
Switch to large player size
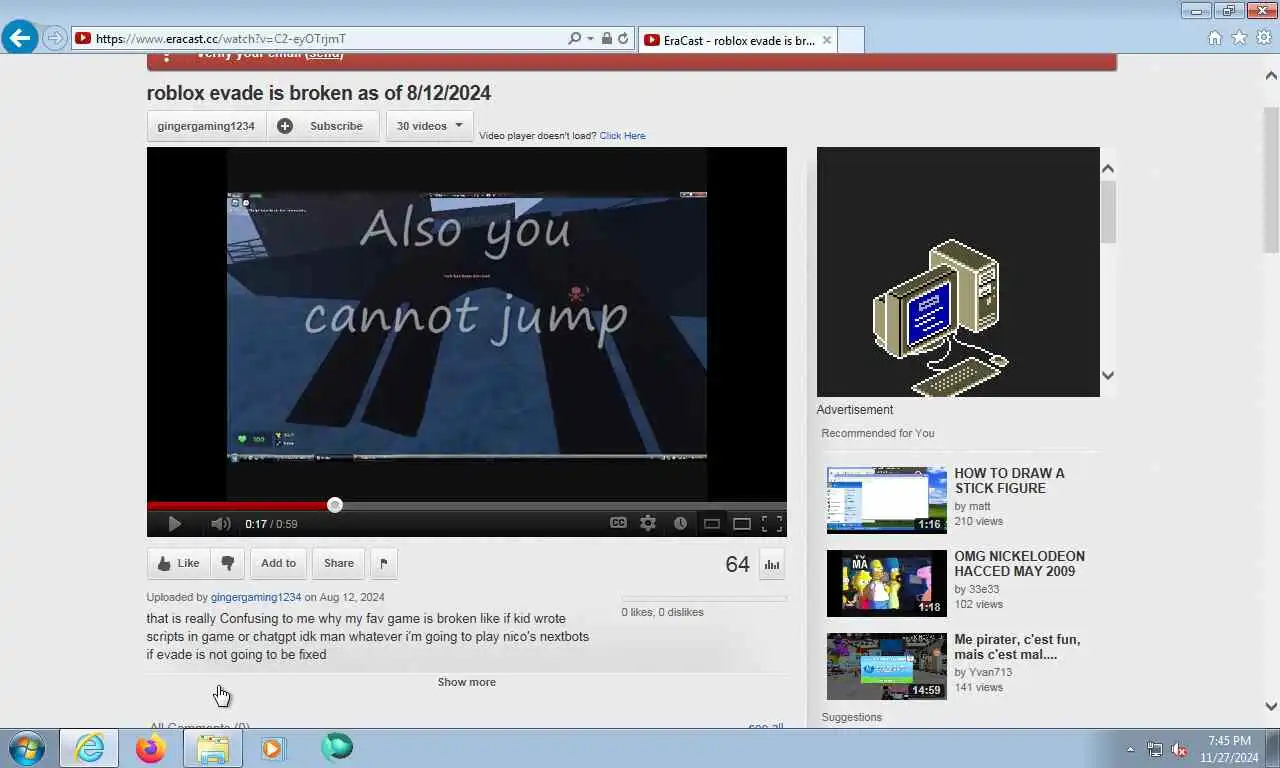pyautogui.click(x=742, y=523)
